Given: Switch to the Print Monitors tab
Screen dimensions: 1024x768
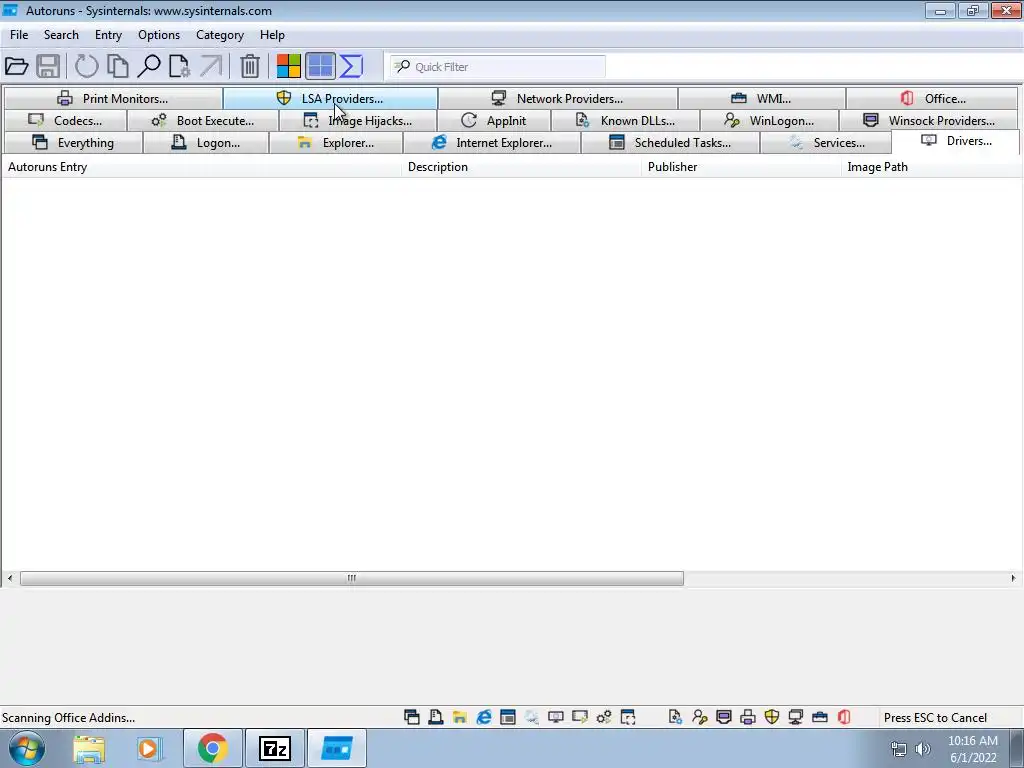Looking at the screenshot, I should click(x=113, y=99).
